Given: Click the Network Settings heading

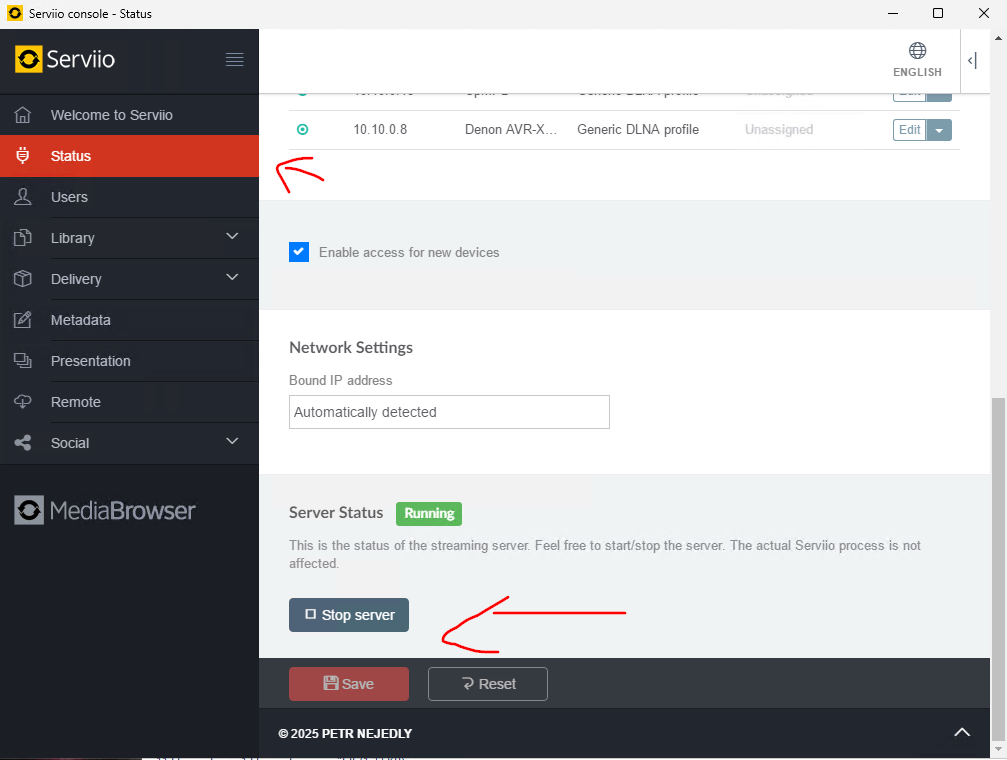Looking at the screenshot, I should [x=351, y=348].
